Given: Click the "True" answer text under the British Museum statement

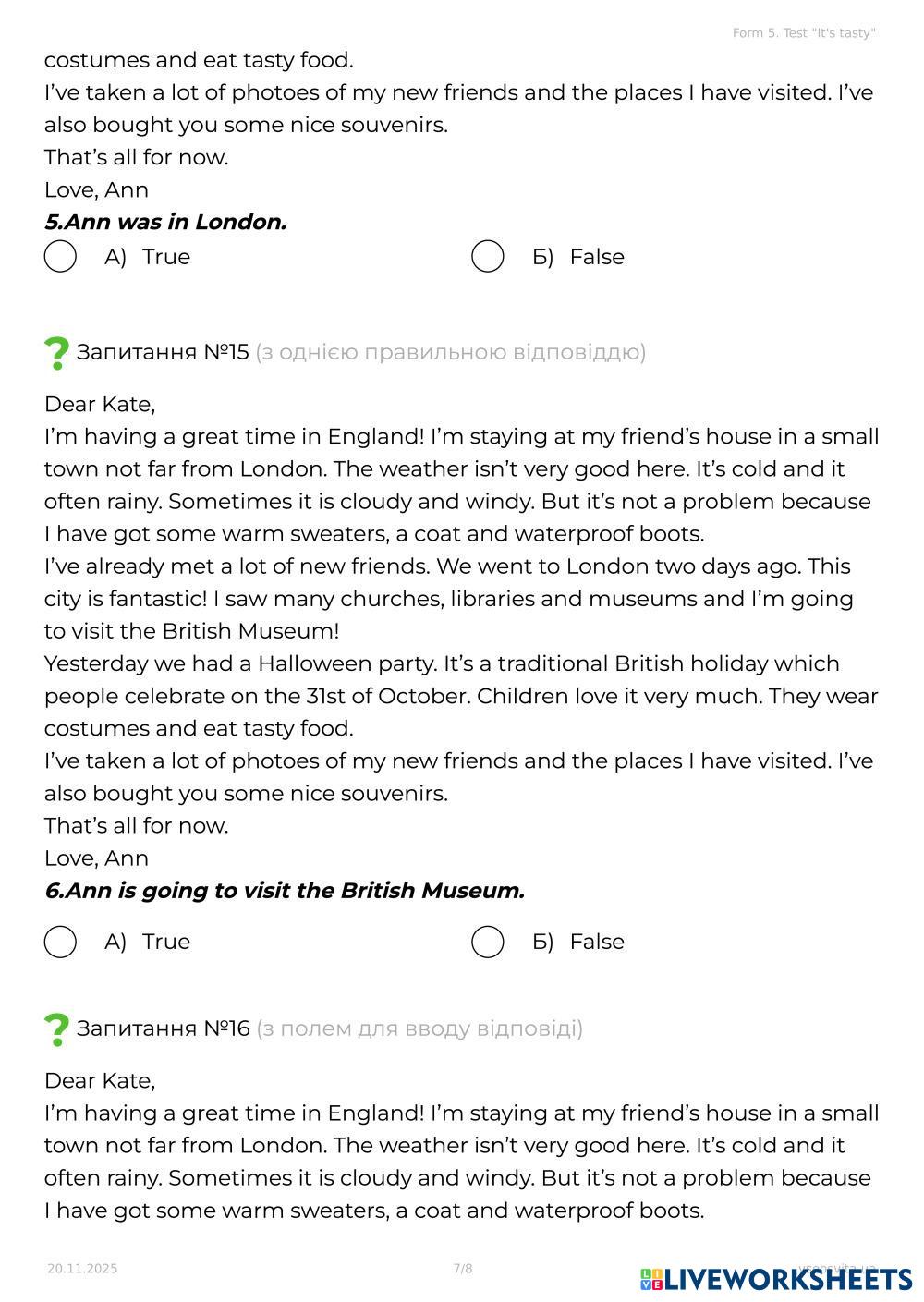Looking at the screenshot, I should coord(166,942).
